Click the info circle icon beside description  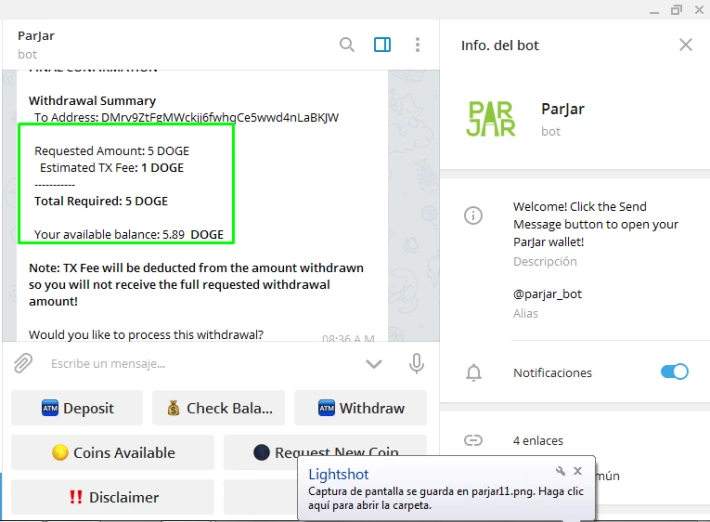point(473,215)
